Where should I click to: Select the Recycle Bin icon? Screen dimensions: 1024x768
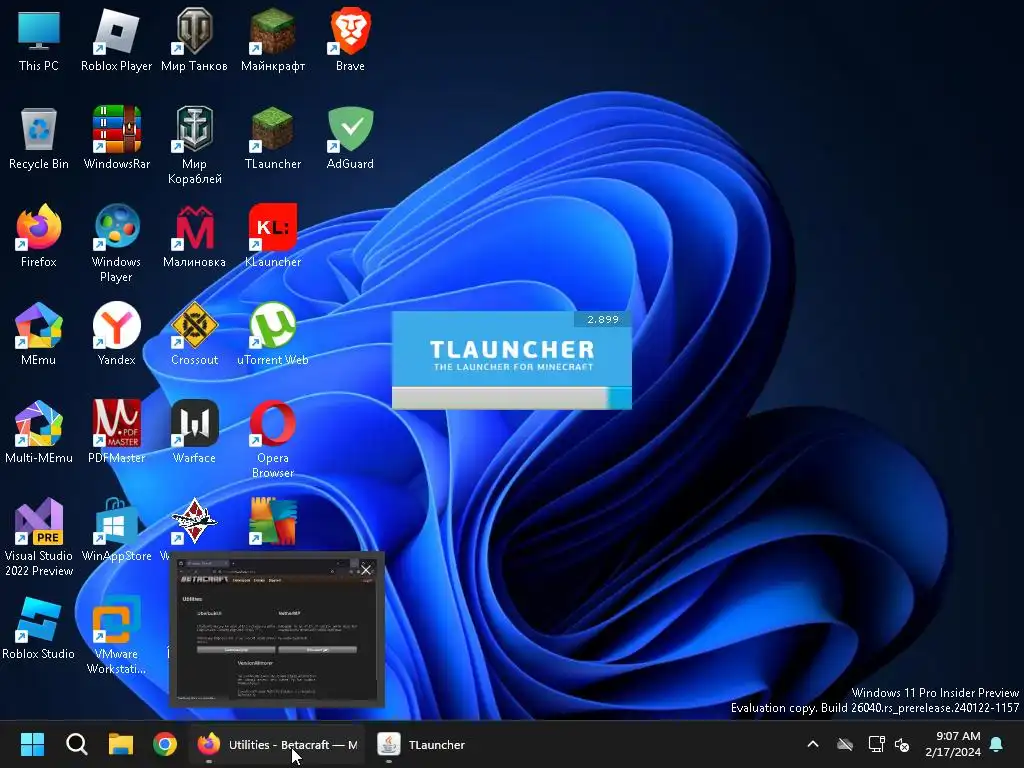pyautogui.click(x=39, y=138)
